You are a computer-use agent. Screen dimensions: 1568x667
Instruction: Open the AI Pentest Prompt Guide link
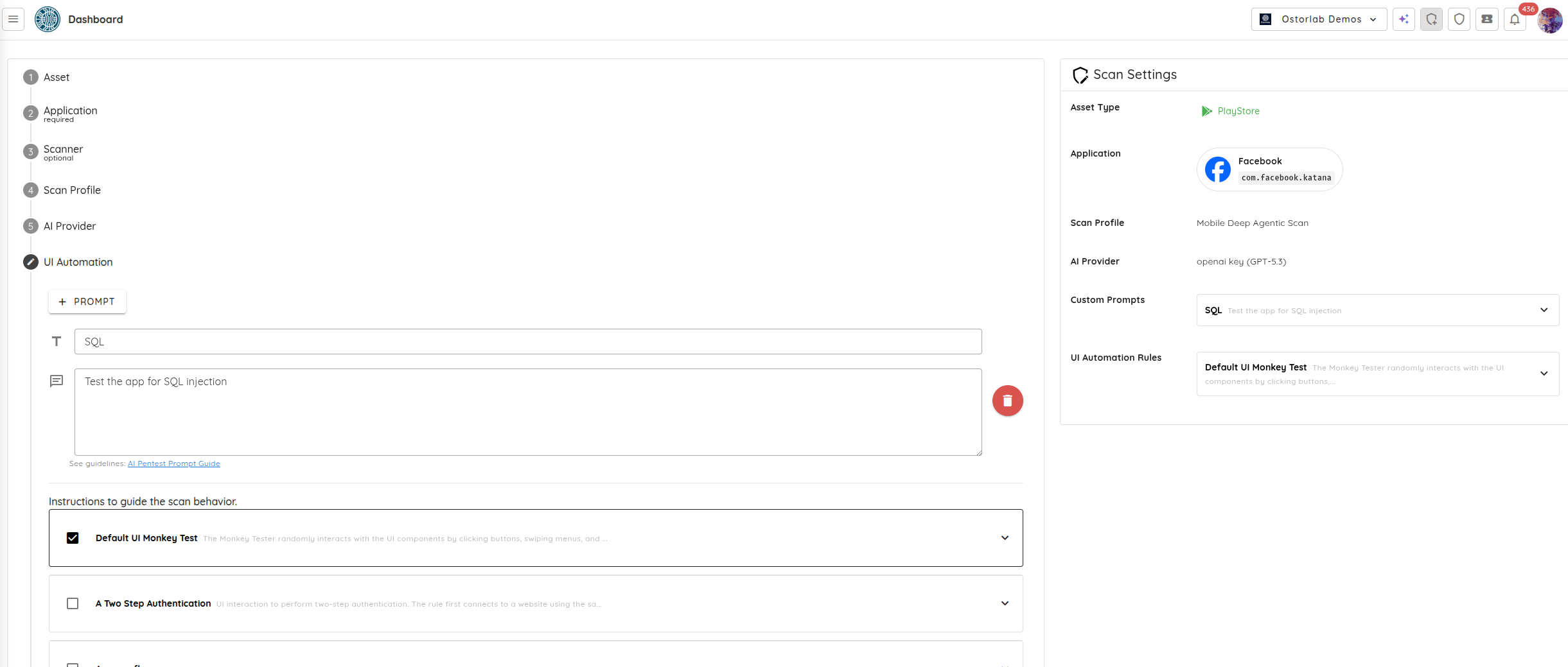click(x=173, y=463)
